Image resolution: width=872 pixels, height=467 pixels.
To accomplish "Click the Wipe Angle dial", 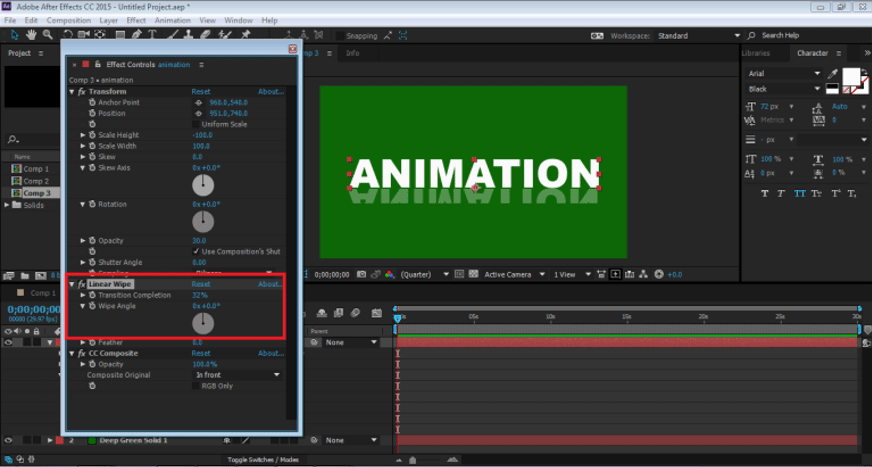I will point(203,324).
